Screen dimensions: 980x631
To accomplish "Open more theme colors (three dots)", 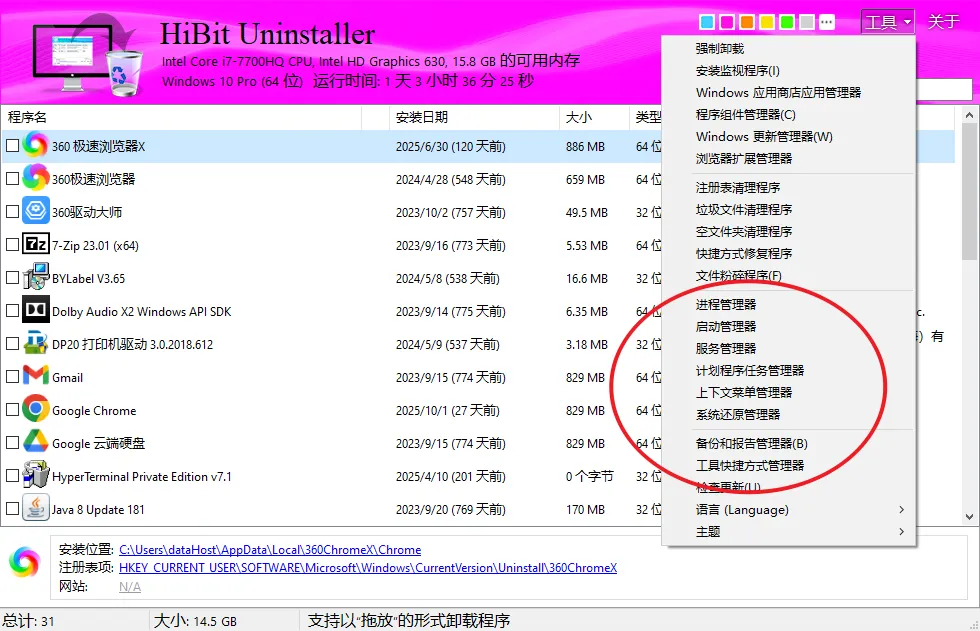I will click(x=827, y=22).
